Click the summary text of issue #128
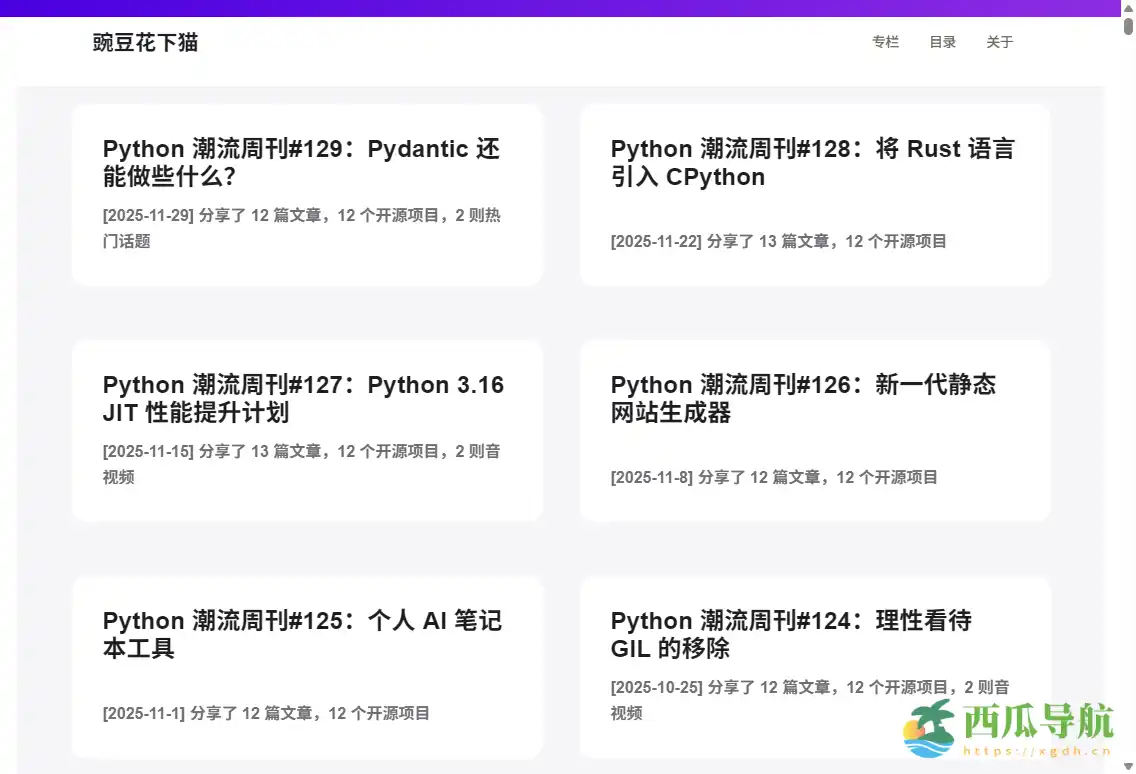 (775, 241)
